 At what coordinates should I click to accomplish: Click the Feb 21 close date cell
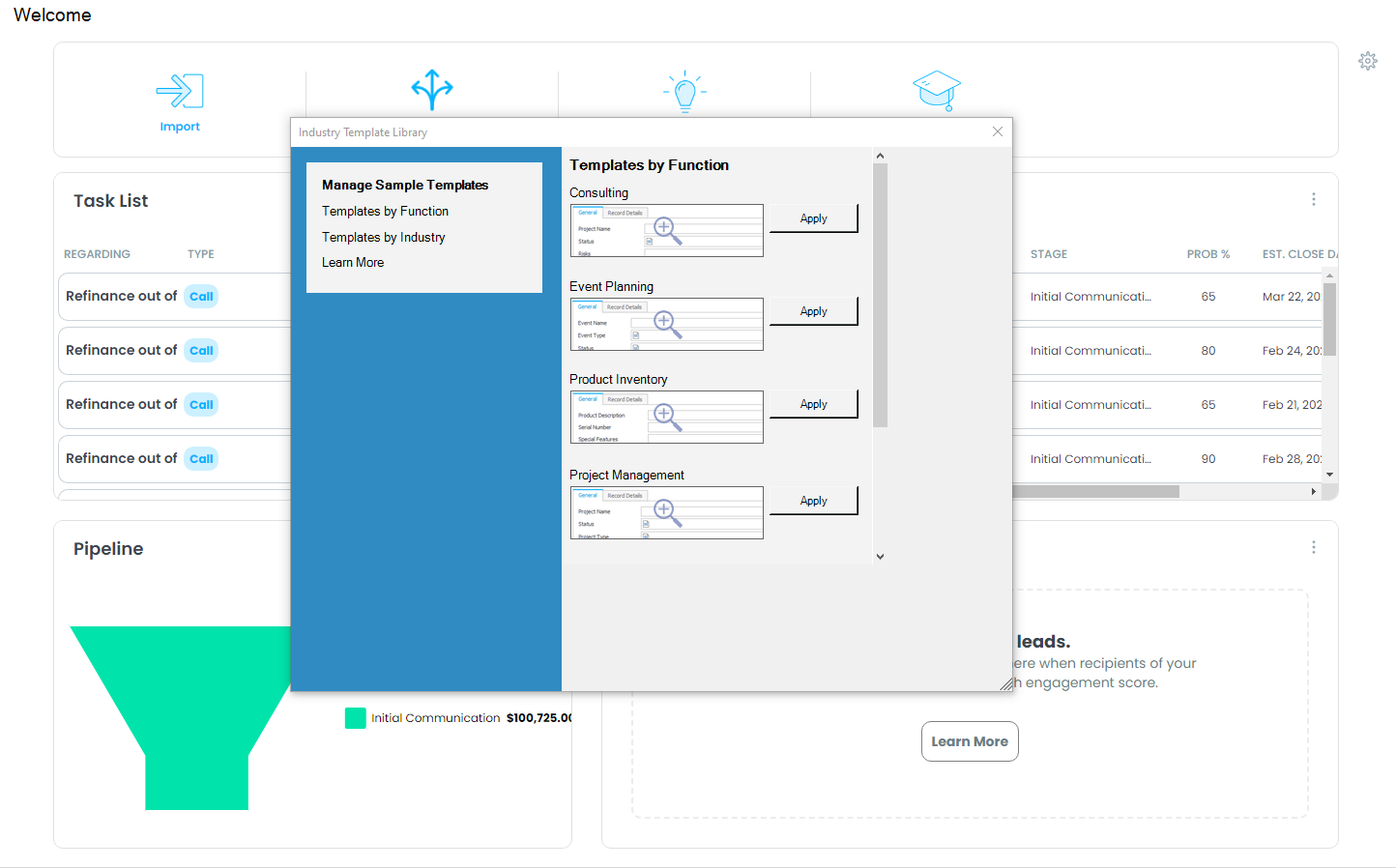pyautogui.click(x=1293, y=405)
